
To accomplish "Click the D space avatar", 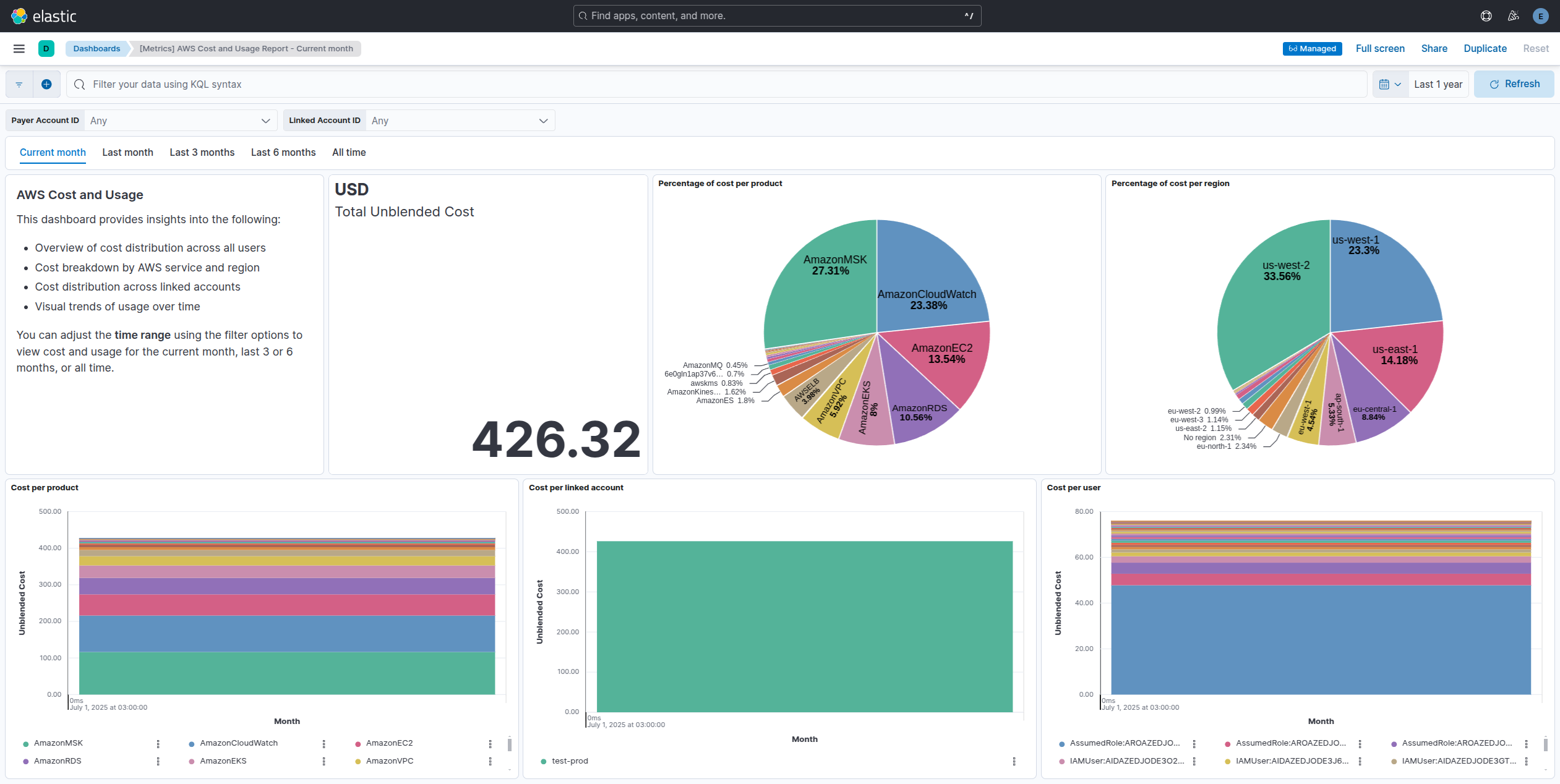I will [x=46, y=49].
